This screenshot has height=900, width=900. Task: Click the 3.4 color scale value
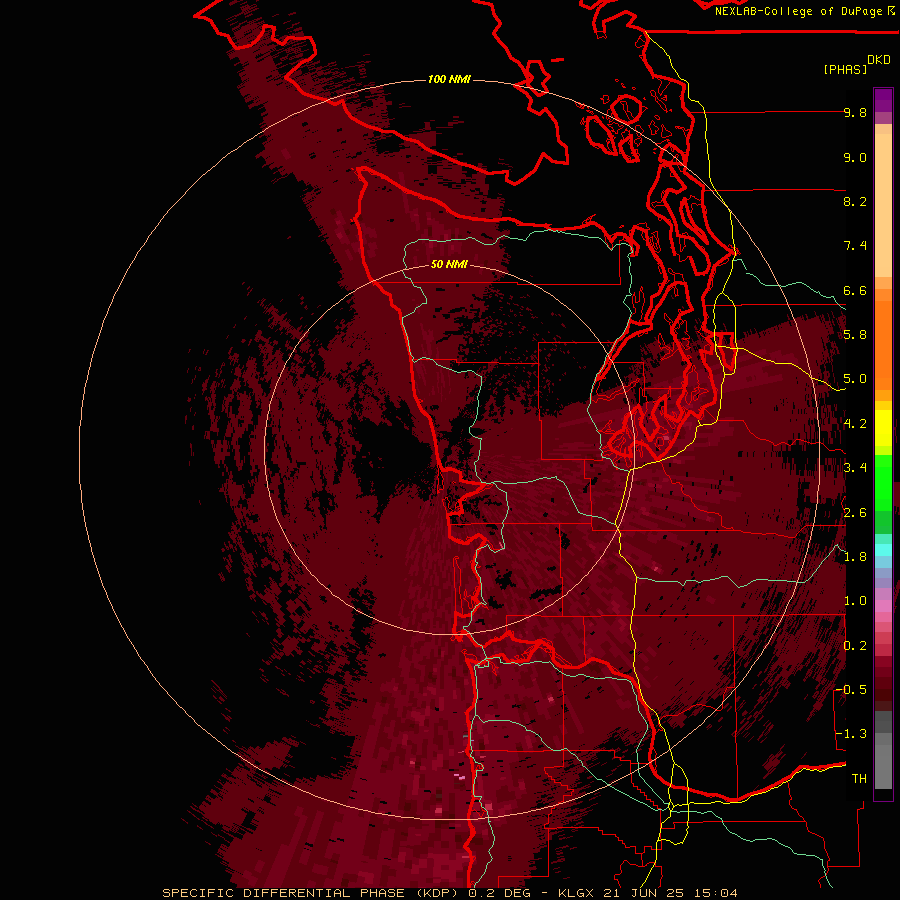(x=855, y=468)
